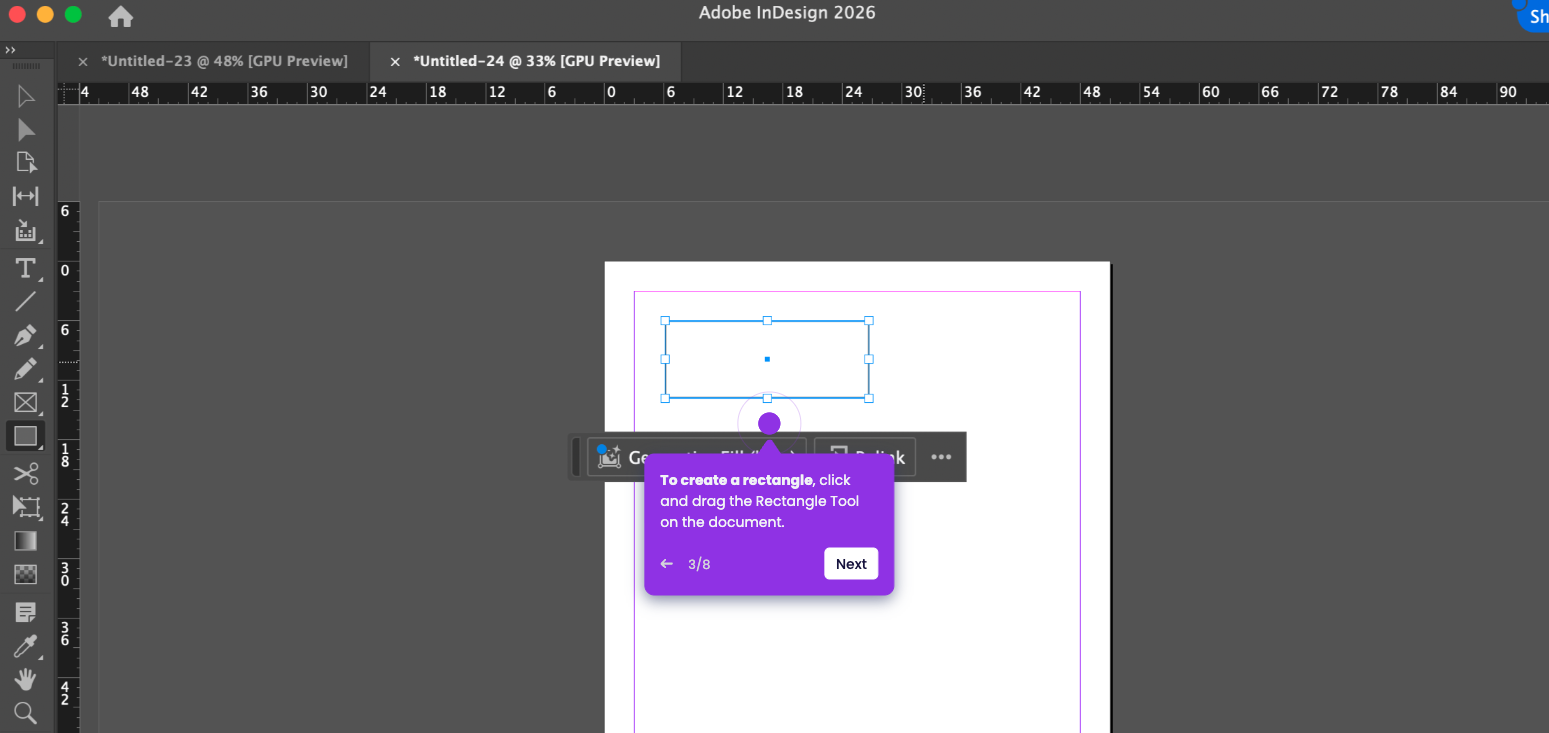
Task: Select the Type tool
Action: (26, 268)
